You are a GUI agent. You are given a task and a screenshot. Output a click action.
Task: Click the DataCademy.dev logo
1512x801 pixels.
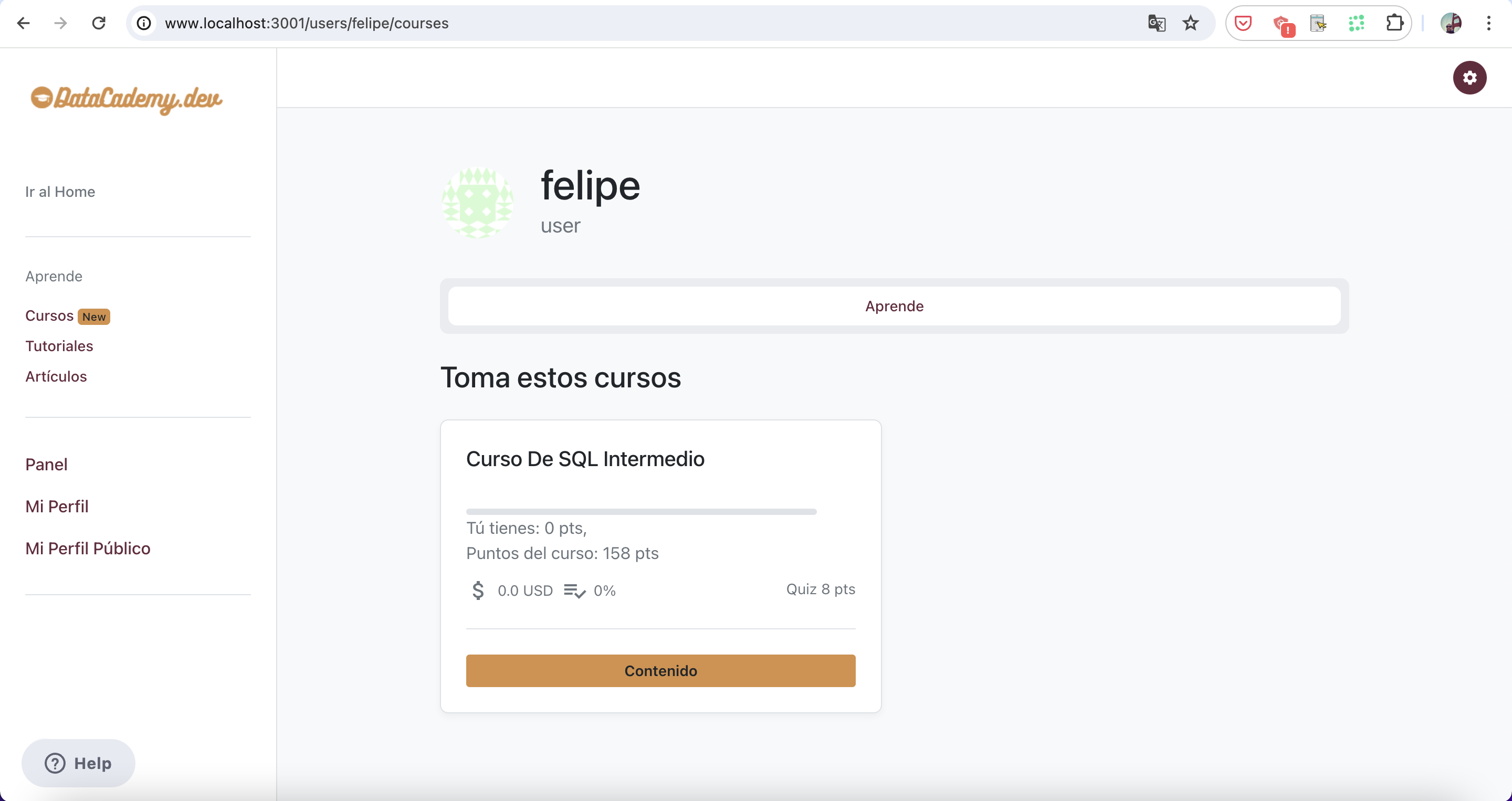(x=126, y=99)
